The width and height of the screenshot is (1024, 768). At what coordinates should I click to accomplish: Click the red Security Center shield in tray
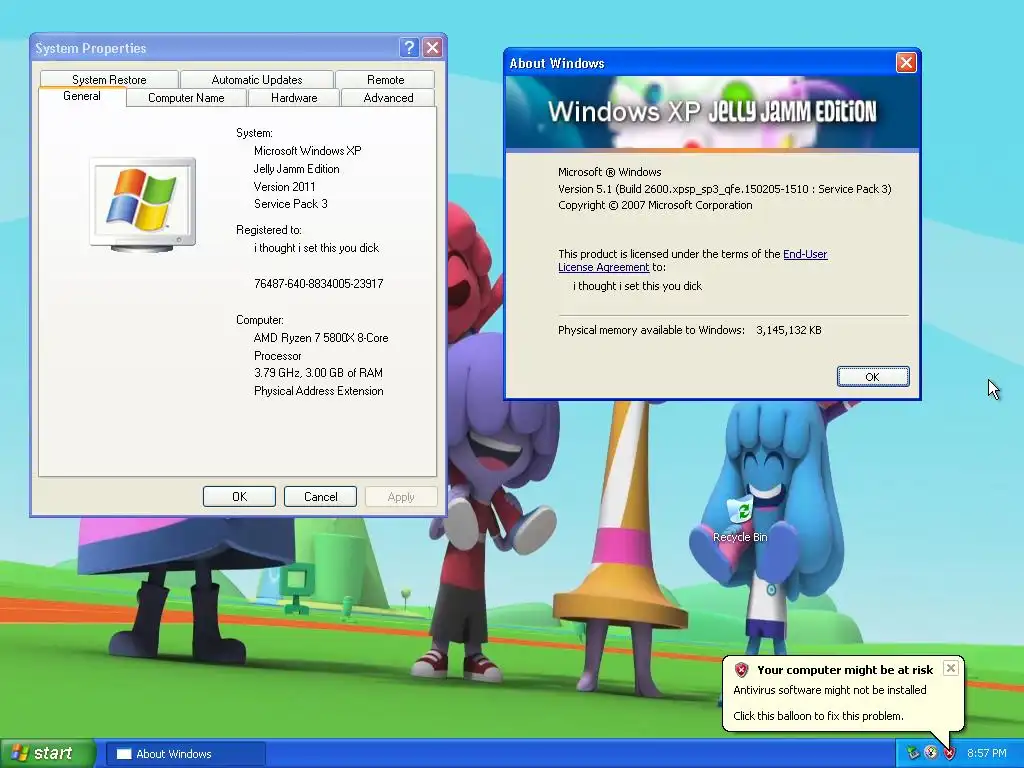click(949, 753)
